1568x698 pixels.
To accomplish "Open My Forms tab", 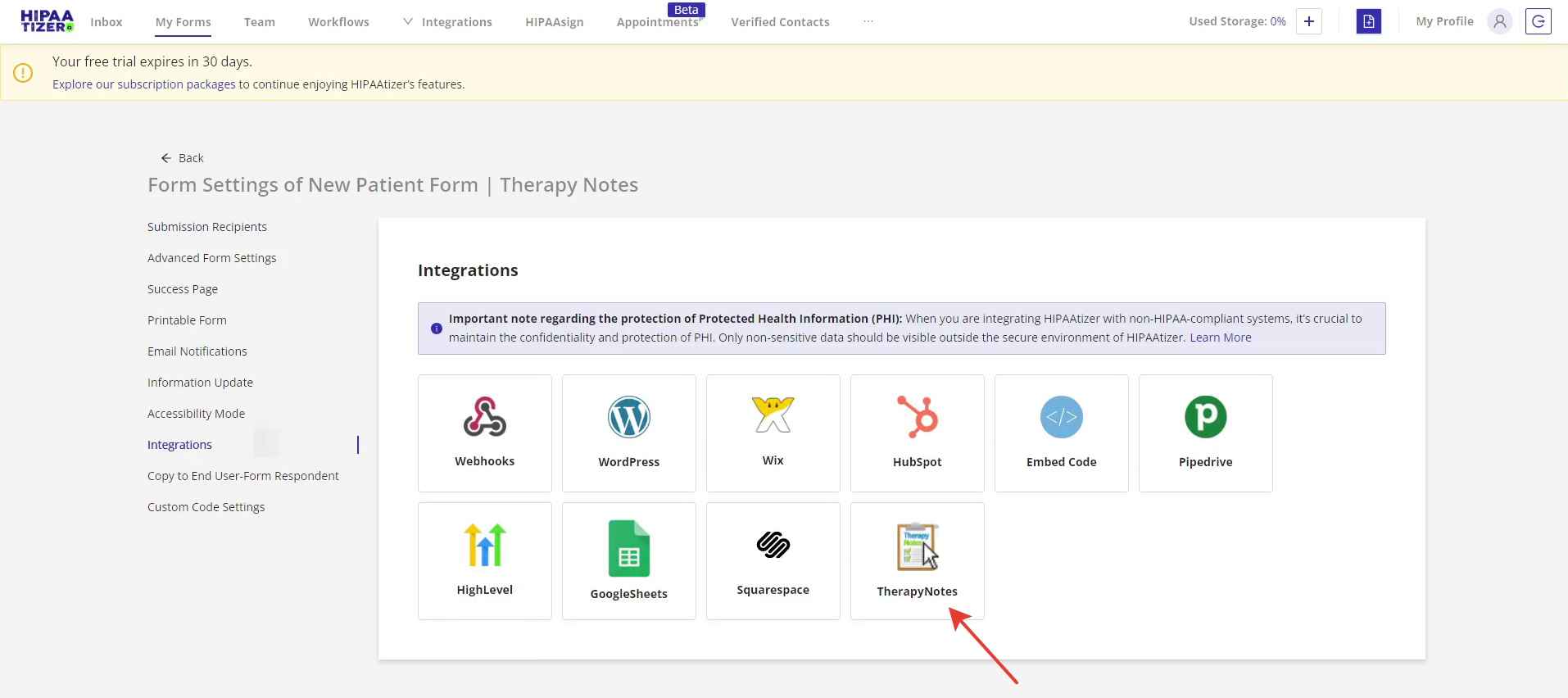I will (x=184, y=22).
